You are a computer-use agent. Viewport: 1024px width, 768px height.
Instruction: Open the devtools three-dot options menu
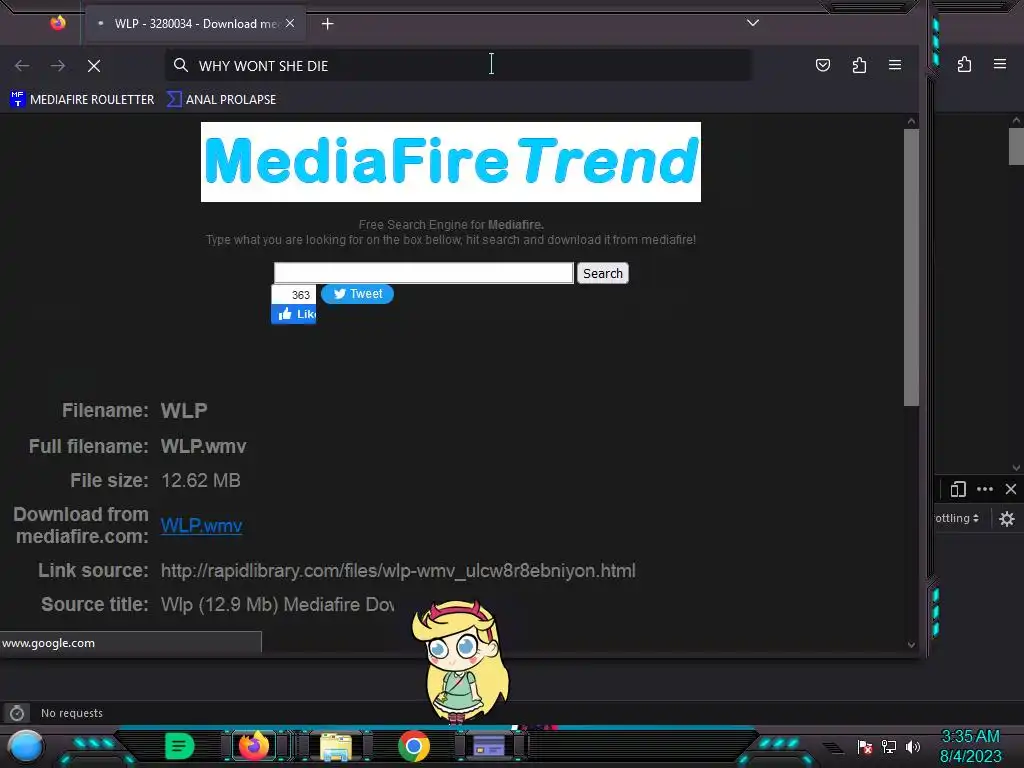[x=985, y=489]
